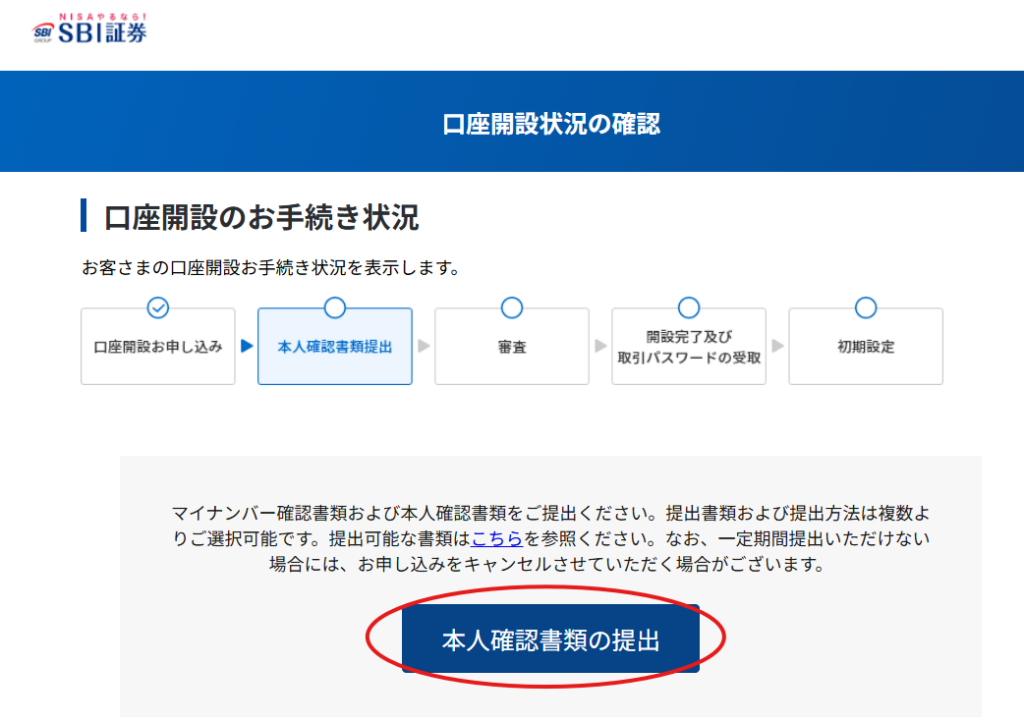Select the 口座開設お申し込み step box

pos(158,348)
